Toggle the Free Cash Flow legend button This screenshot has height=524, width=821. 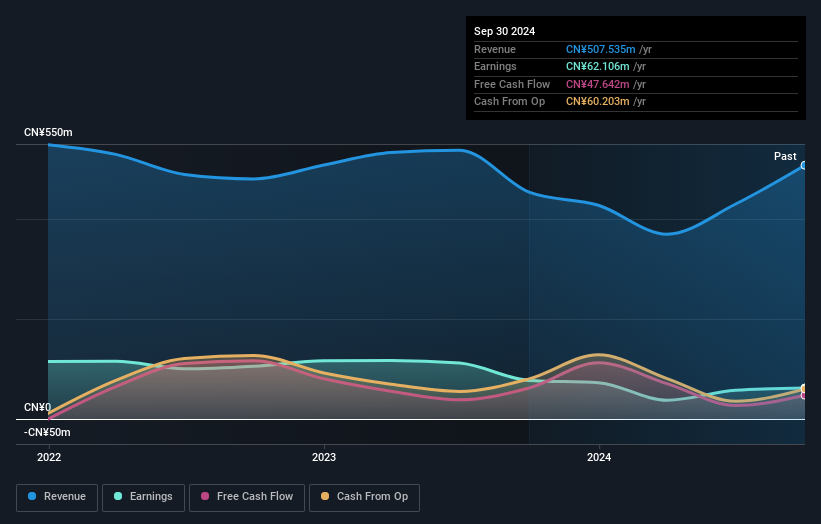pyautogui.click(x=247, y=497)
